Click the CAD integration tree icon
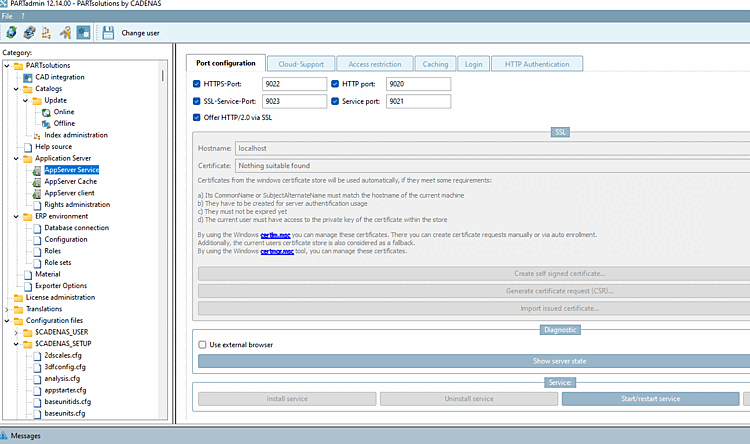 pos(28,77)
